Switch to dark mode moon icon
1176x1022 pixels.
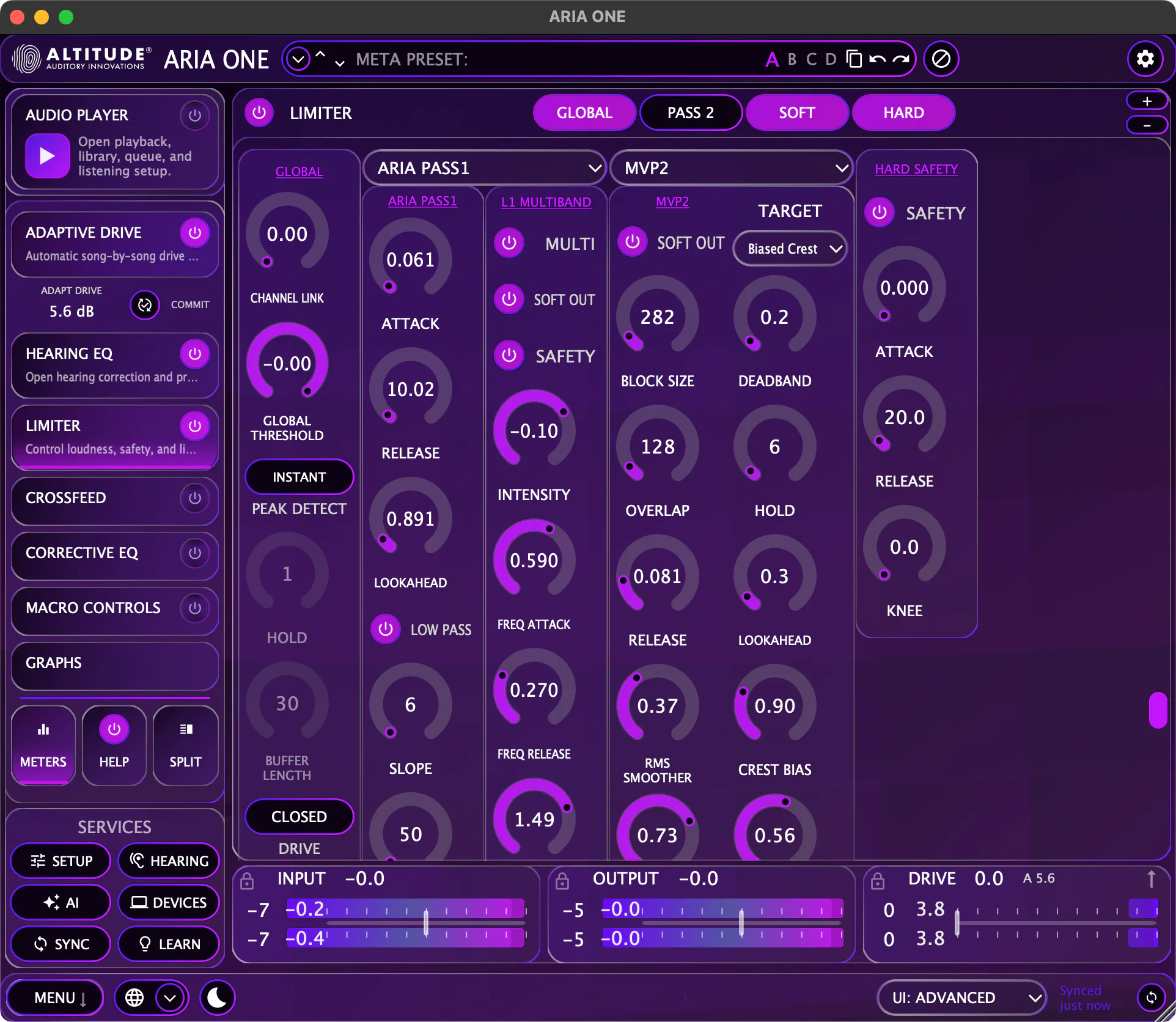(217, 998)
